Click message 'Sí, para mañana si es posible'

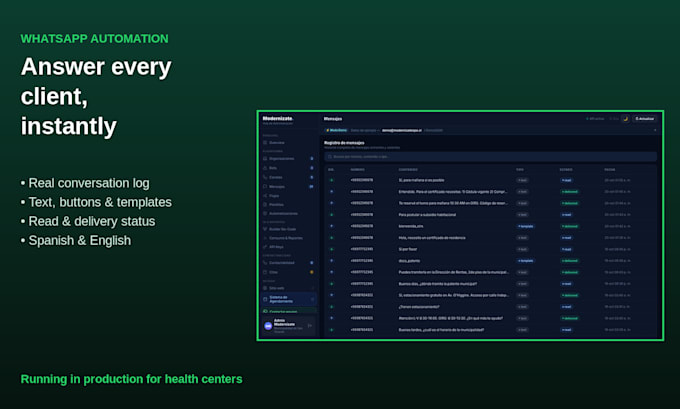point(421,180)
